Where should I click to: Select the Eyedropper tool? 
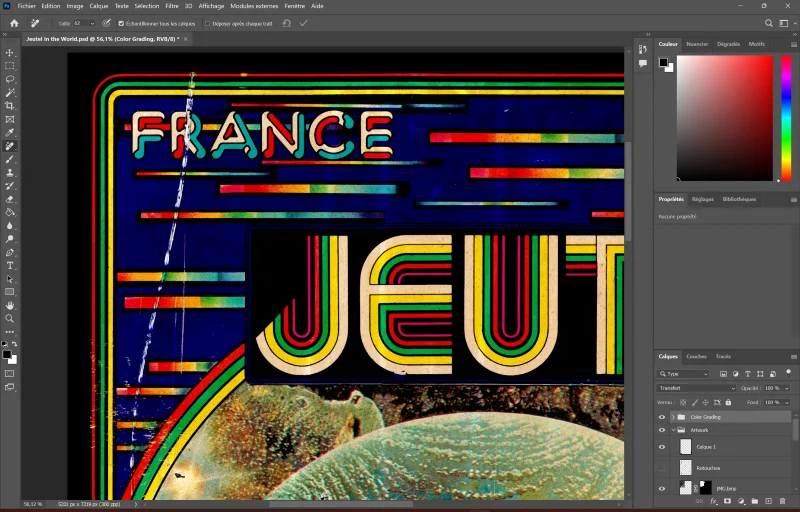[10, 132]
